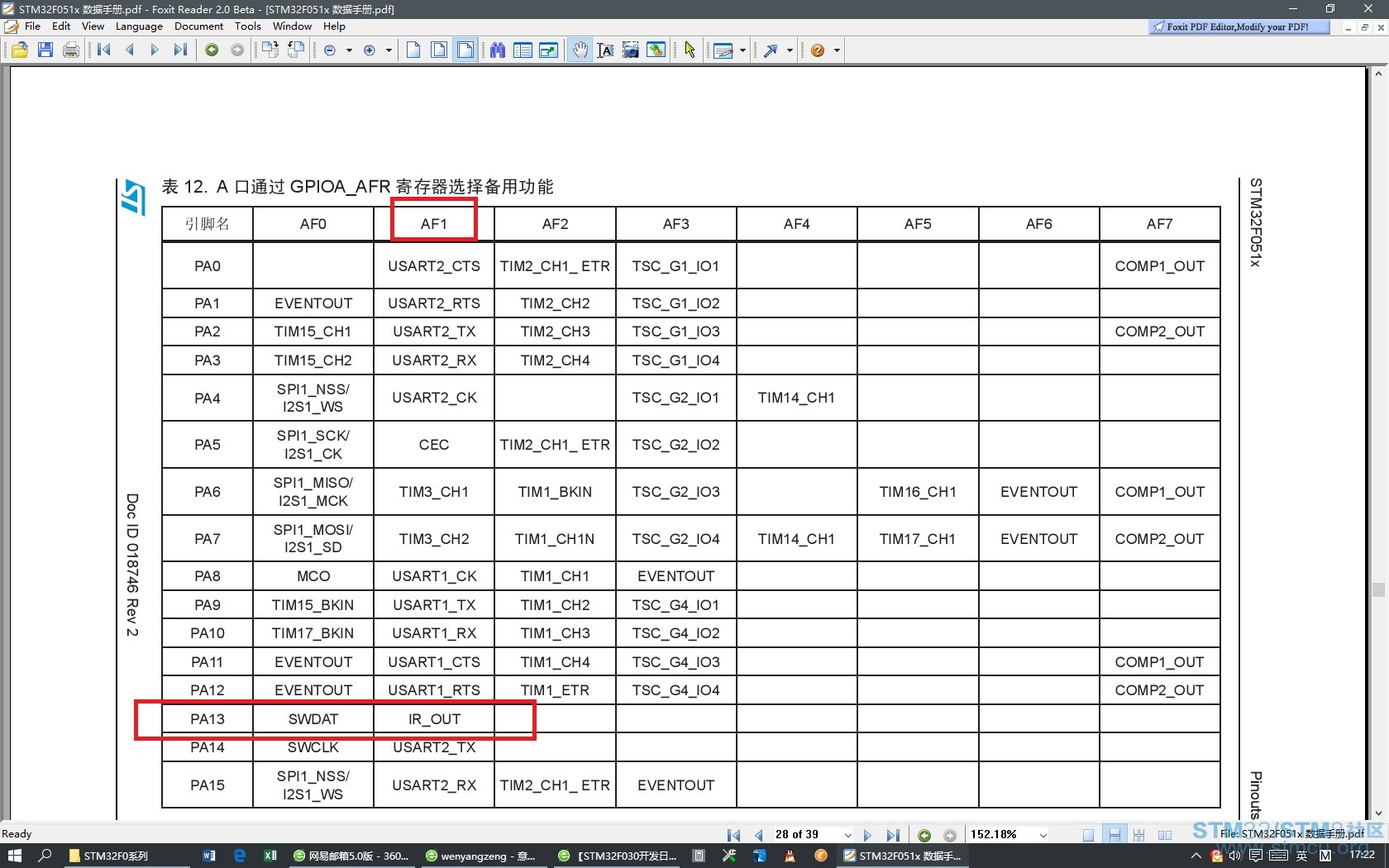
Task: Zoom in with the plus magnifier
Action: tap(370, 50)
